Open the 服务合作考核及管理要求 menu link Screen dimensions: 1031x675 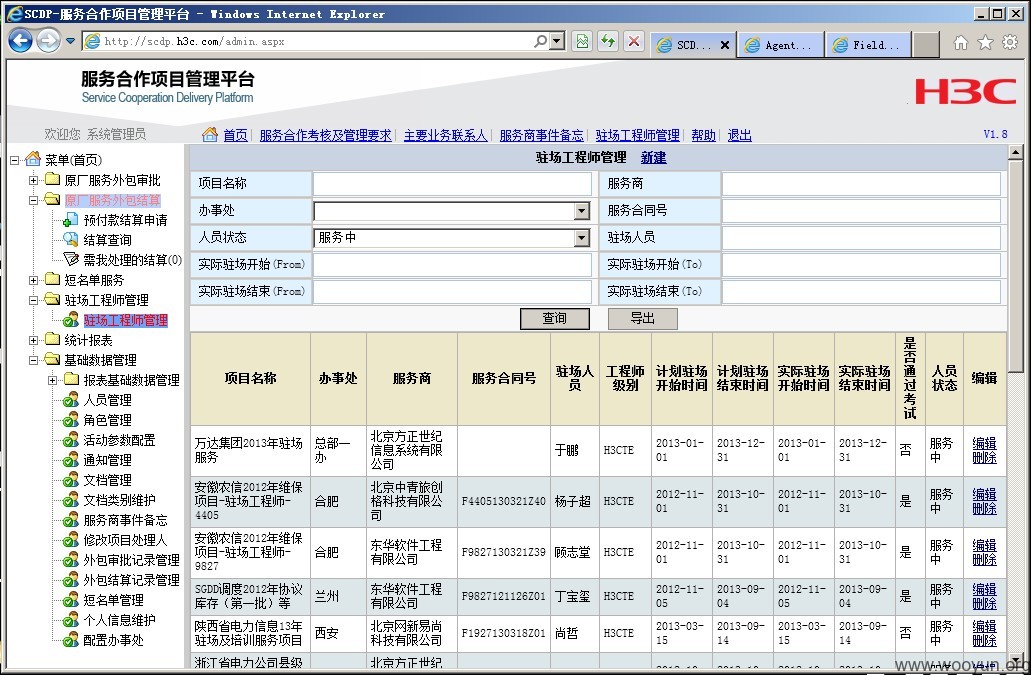(x=325, y=135)
